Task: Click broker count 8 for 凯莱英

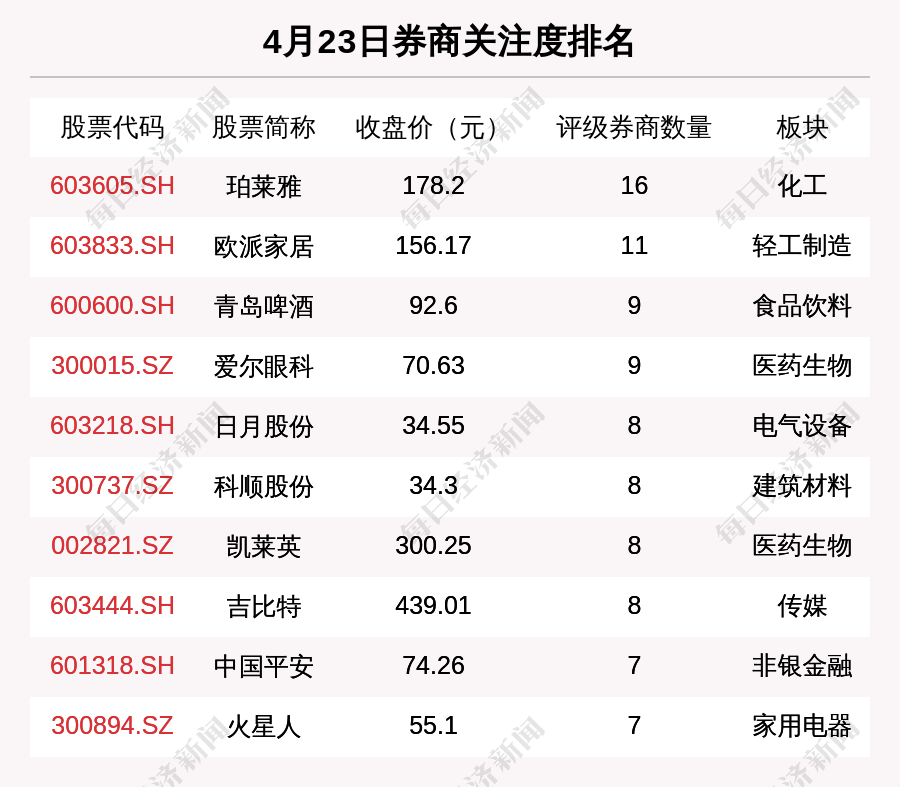Action: (x=634, y=545)
